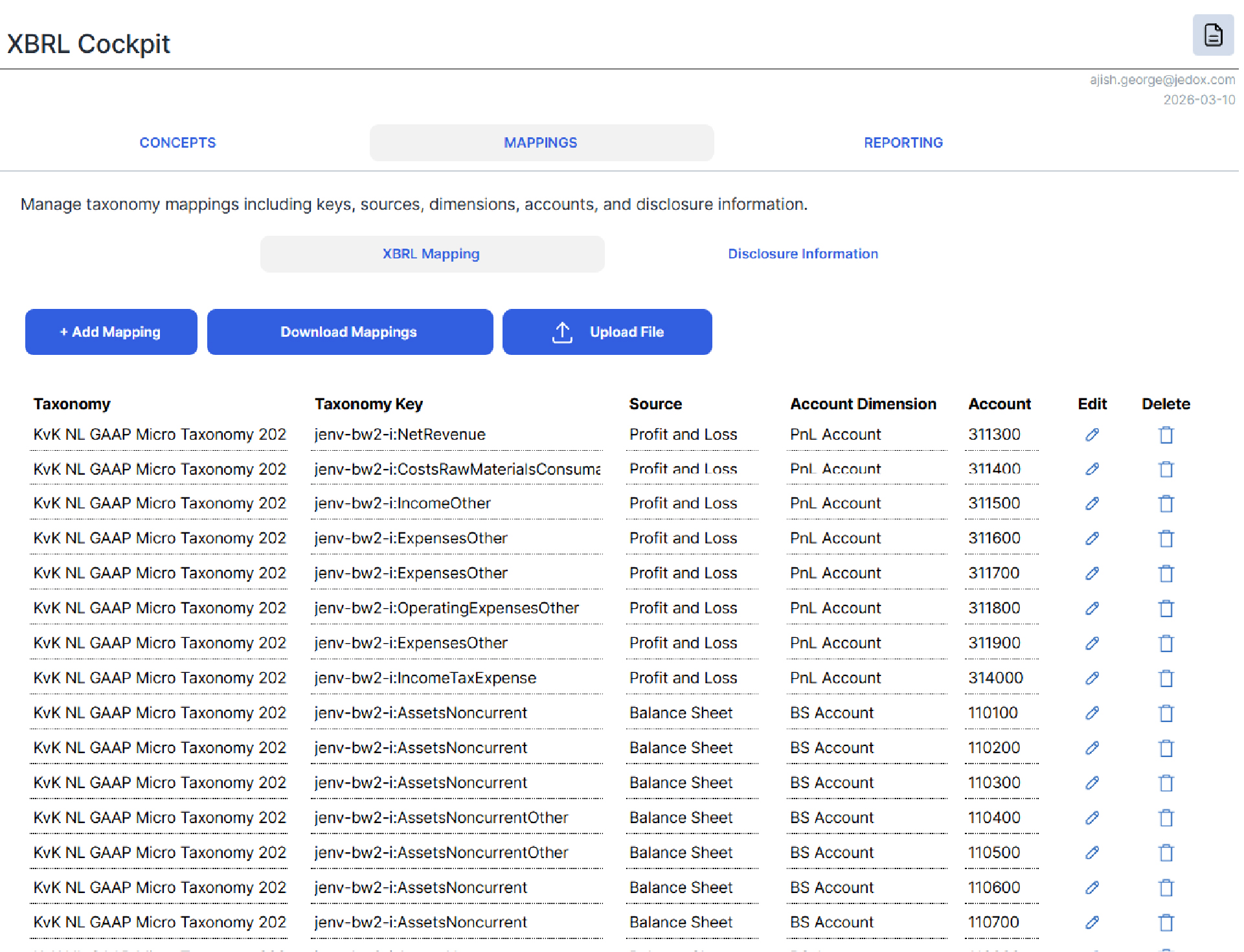Screen dimensions: 1244x952
Task: Delete the mapping for account 110200
Action: click(x=1166, y=748)
